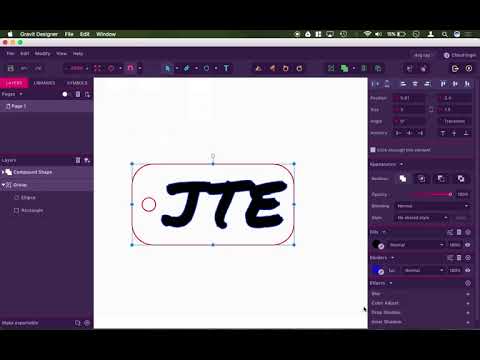
Task: Open the fill blend mode dropdown
Action: click(x=416, y=245)
